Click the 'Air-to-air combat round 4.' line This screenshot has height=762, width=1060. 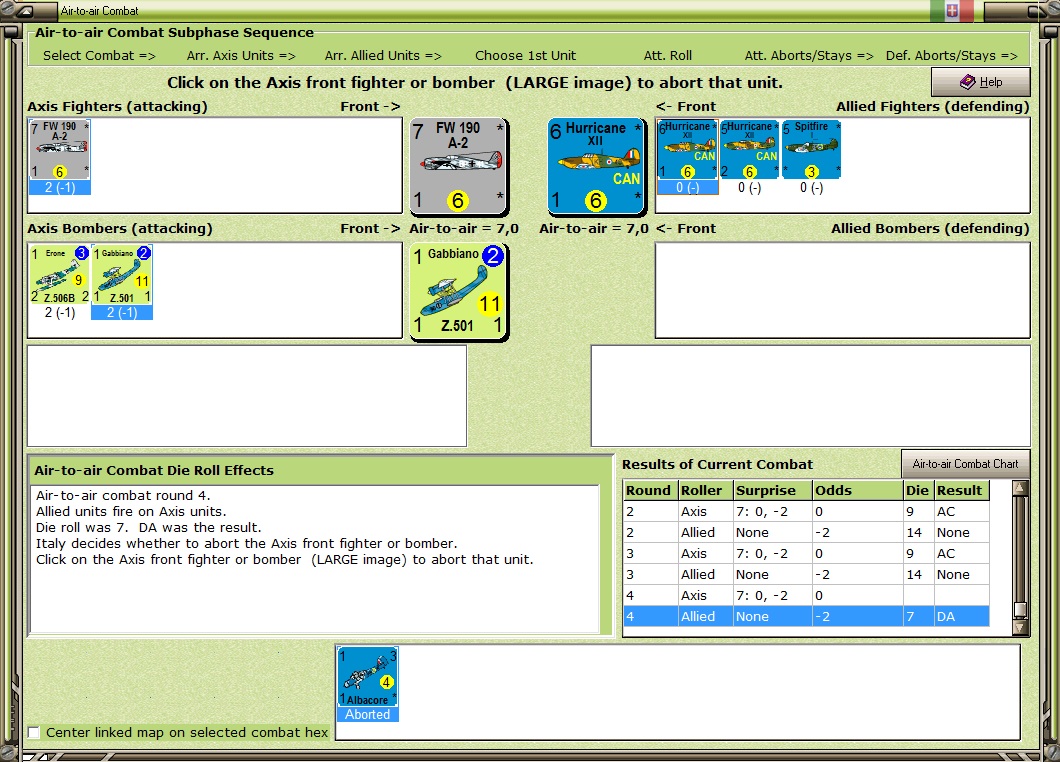click(123, 496)
